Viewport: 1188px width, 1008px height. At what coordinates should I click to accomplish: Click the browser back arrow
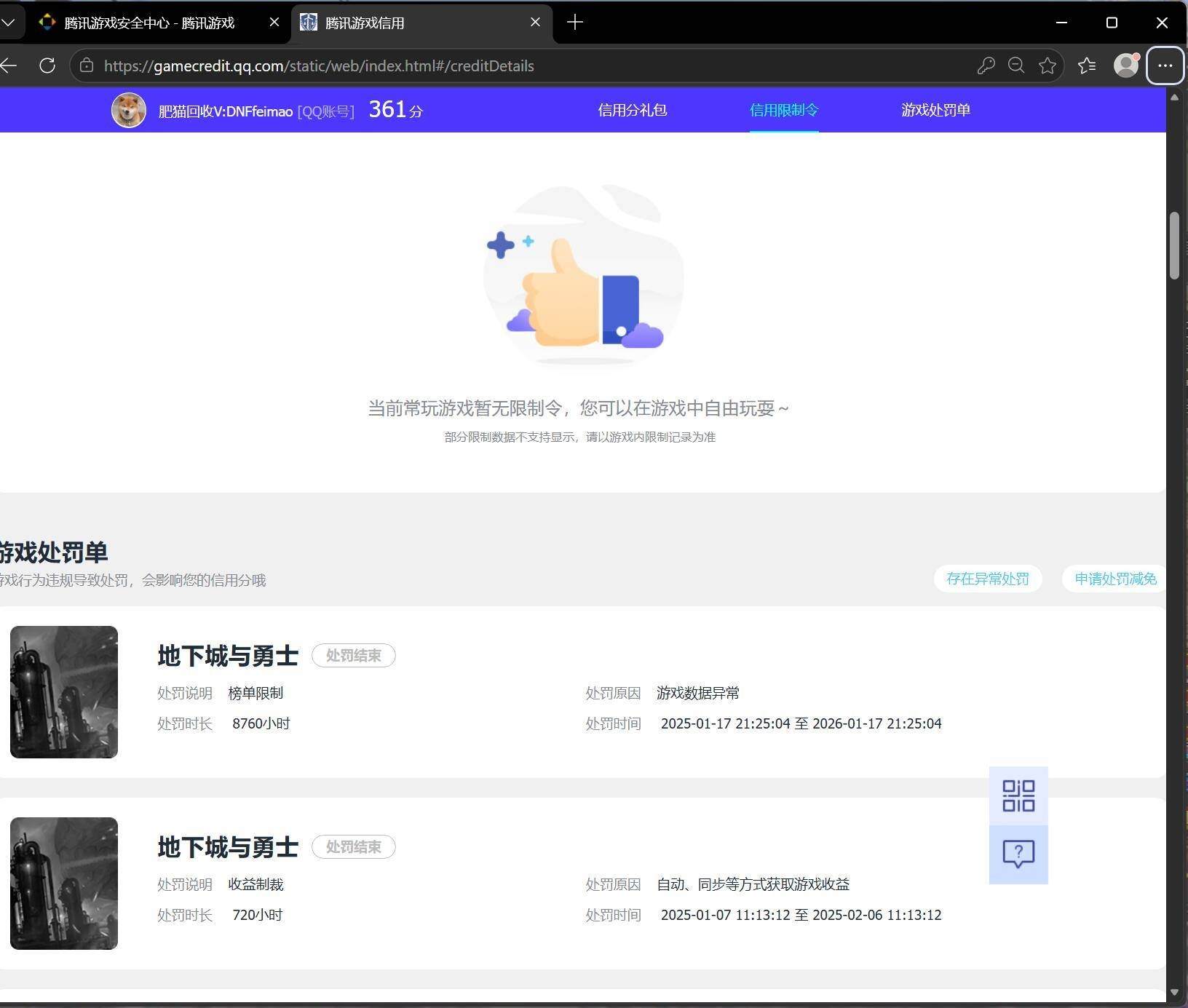(x=9, y=66)
